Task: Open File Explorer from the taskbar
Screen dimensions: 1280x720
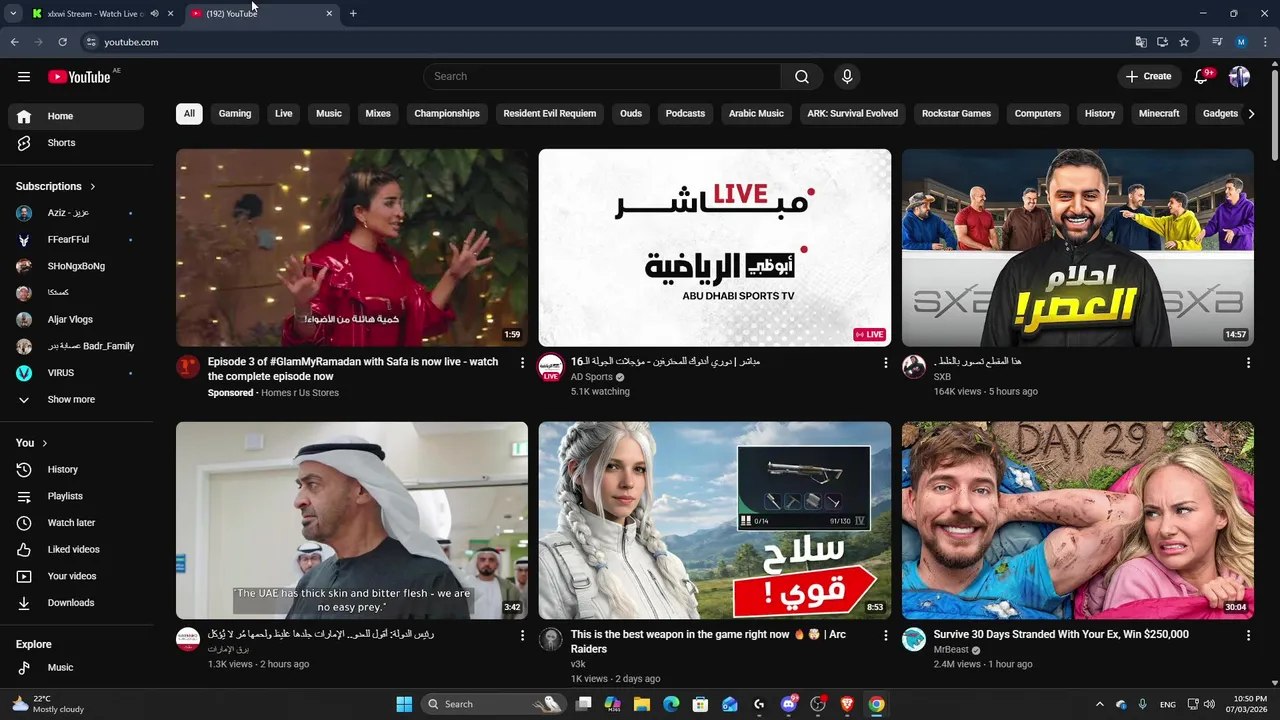Action: click(642, 704)
